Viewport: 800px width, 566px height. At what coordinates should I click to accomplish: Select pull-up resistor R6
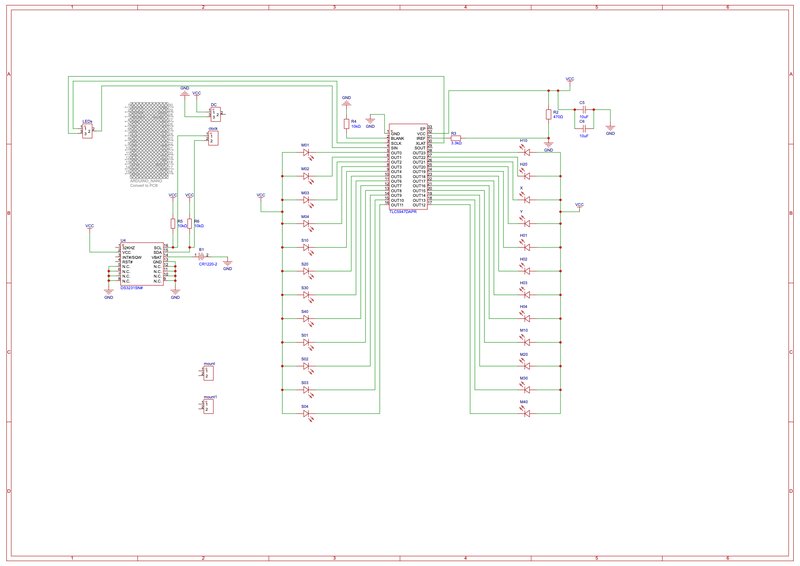[x=190, y=223]
